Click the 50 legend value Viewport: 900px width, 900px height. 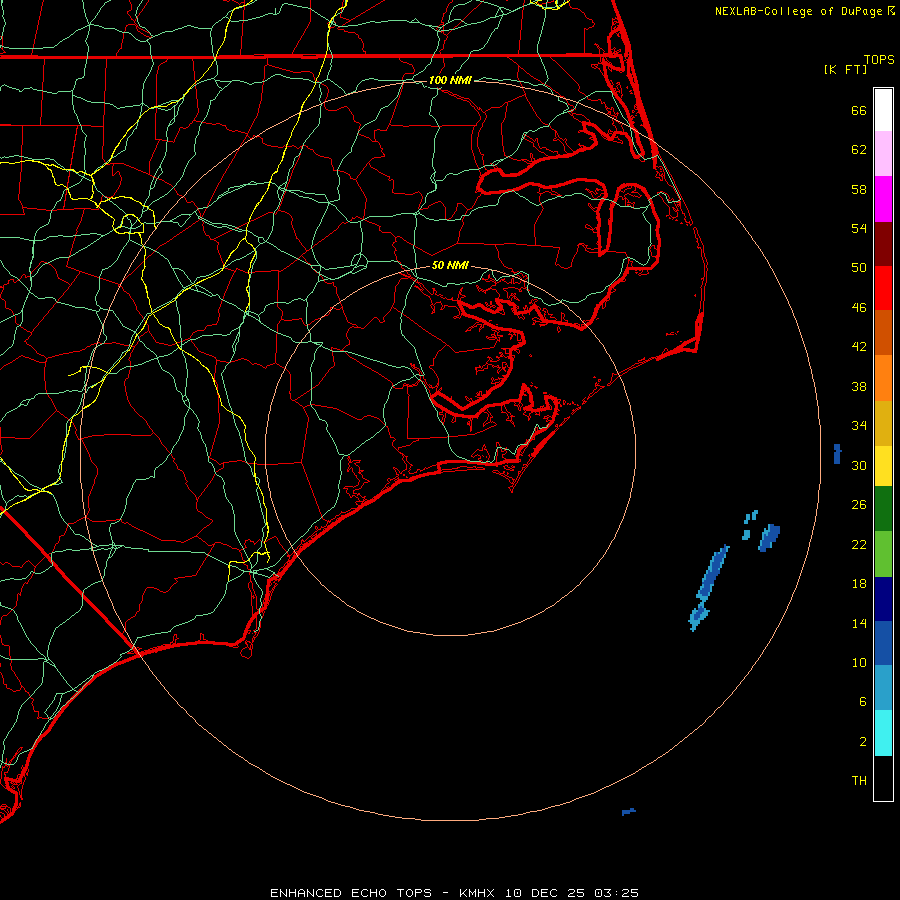coord(859,268)
